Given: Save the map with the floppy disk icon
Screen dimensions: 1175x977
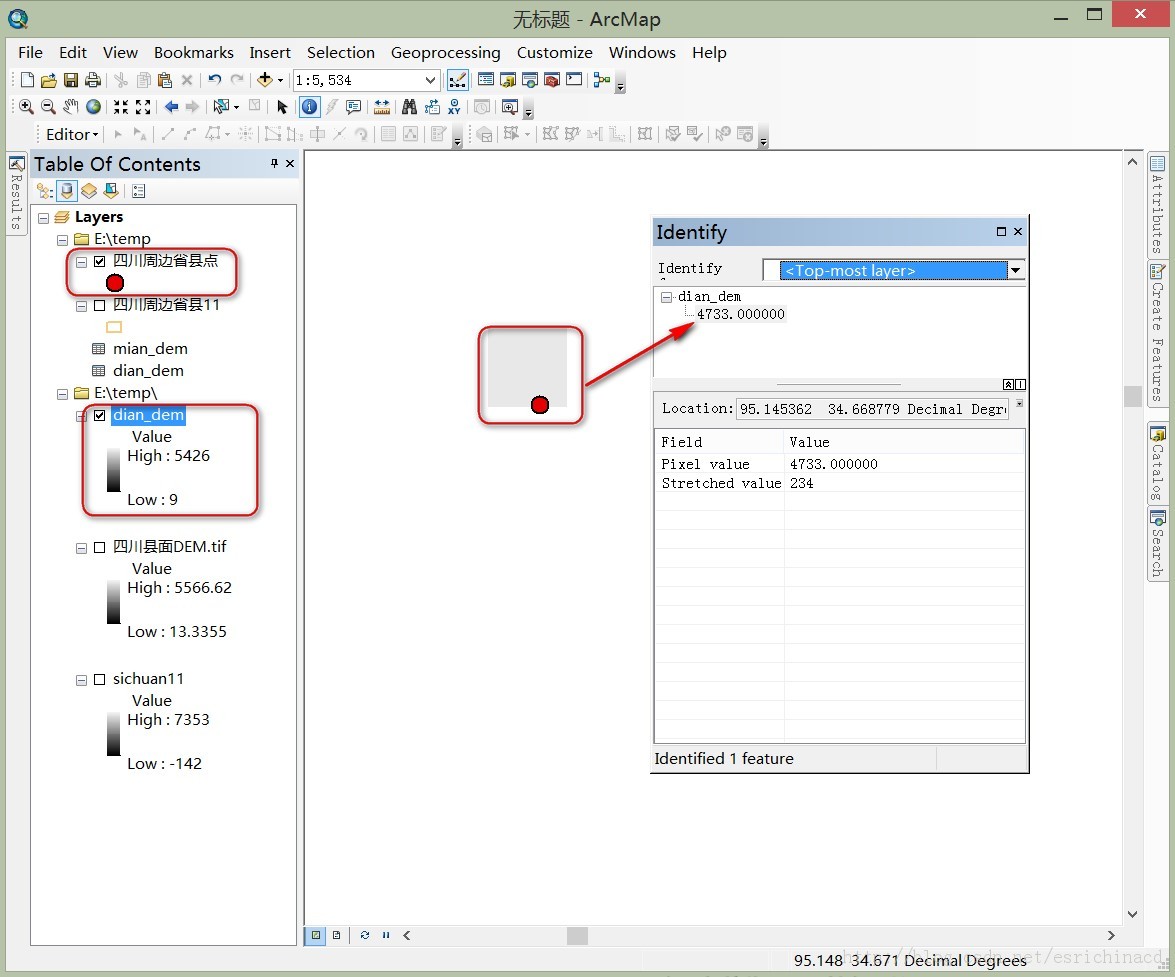Looking at the screenshot, I should 71,80.
